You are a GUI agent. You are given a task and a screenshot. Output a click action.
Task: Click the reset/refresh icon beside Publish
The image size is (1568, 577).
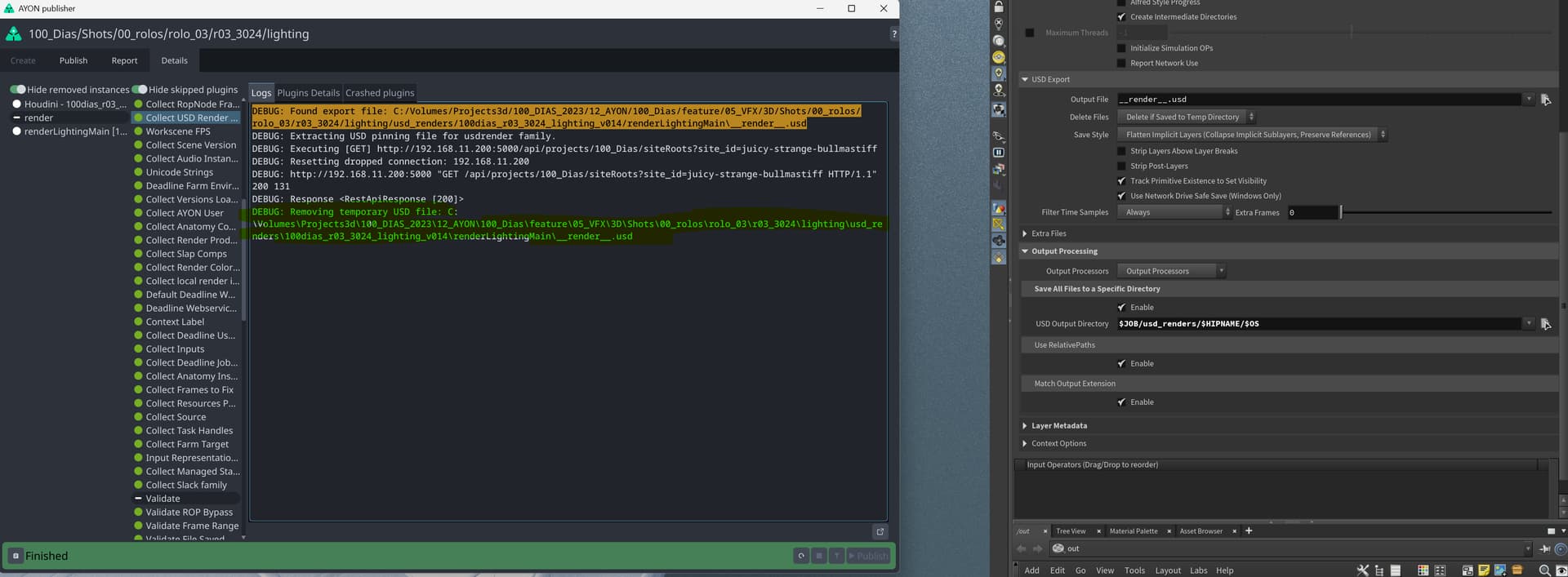pyautogui.click(x=801, y=556)
